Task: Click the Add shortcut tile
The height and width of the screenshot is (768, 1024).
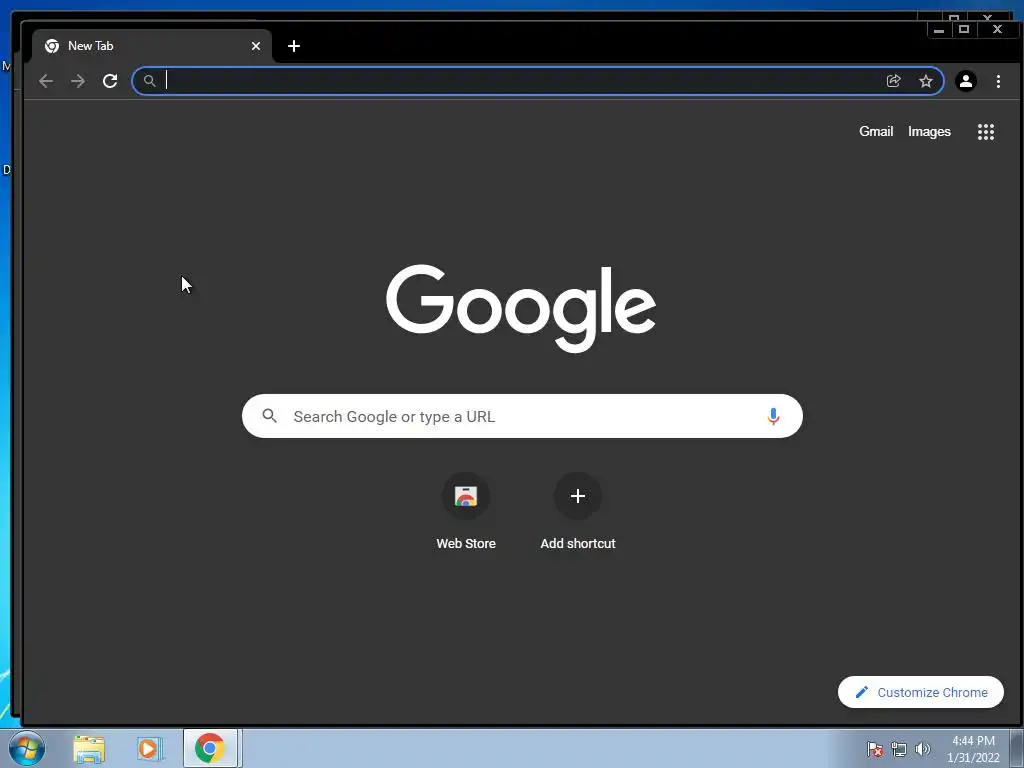Action: (x=578, y=511)
